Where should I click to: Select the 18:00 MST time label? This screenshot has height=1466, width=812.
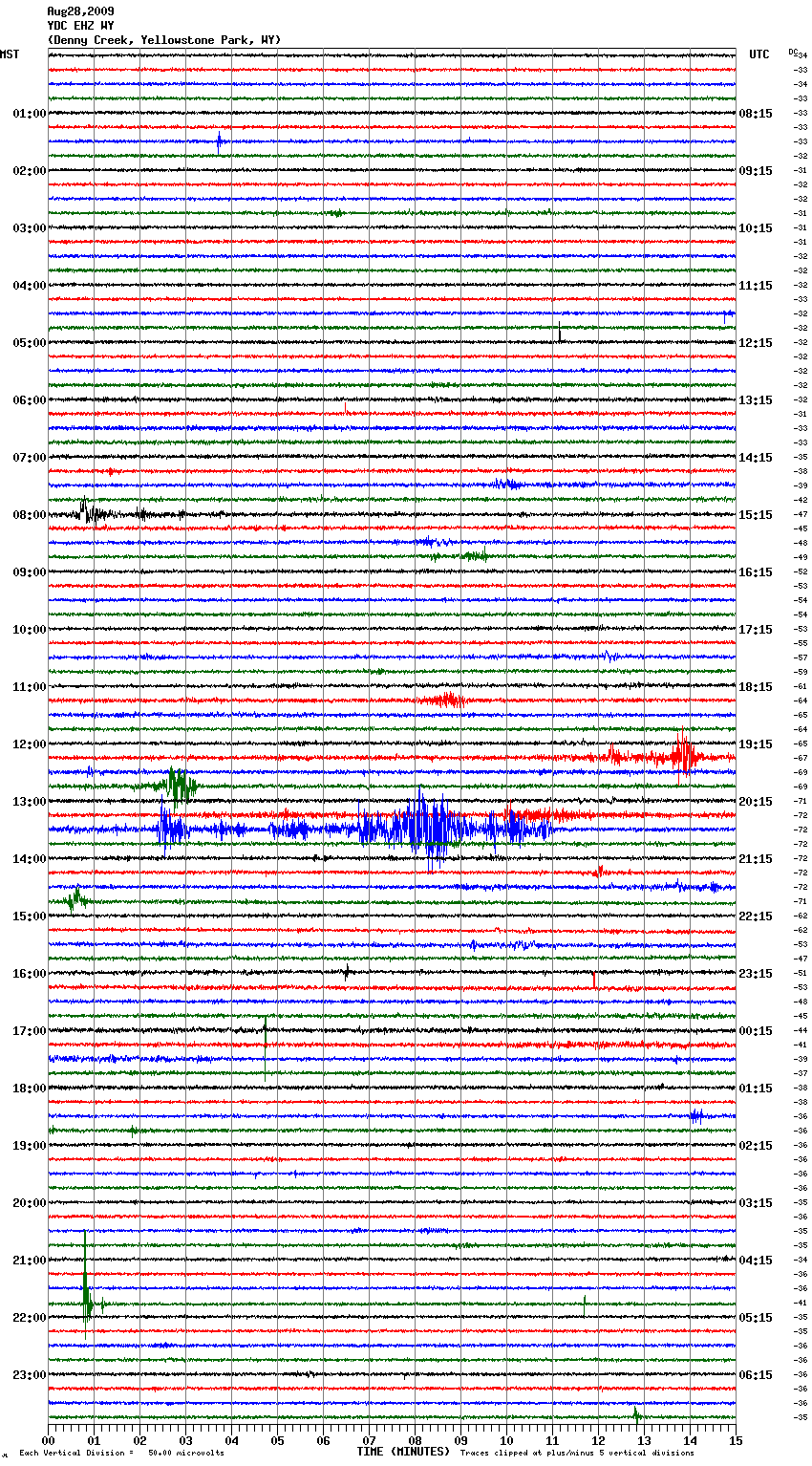(x=30, y=1089)
